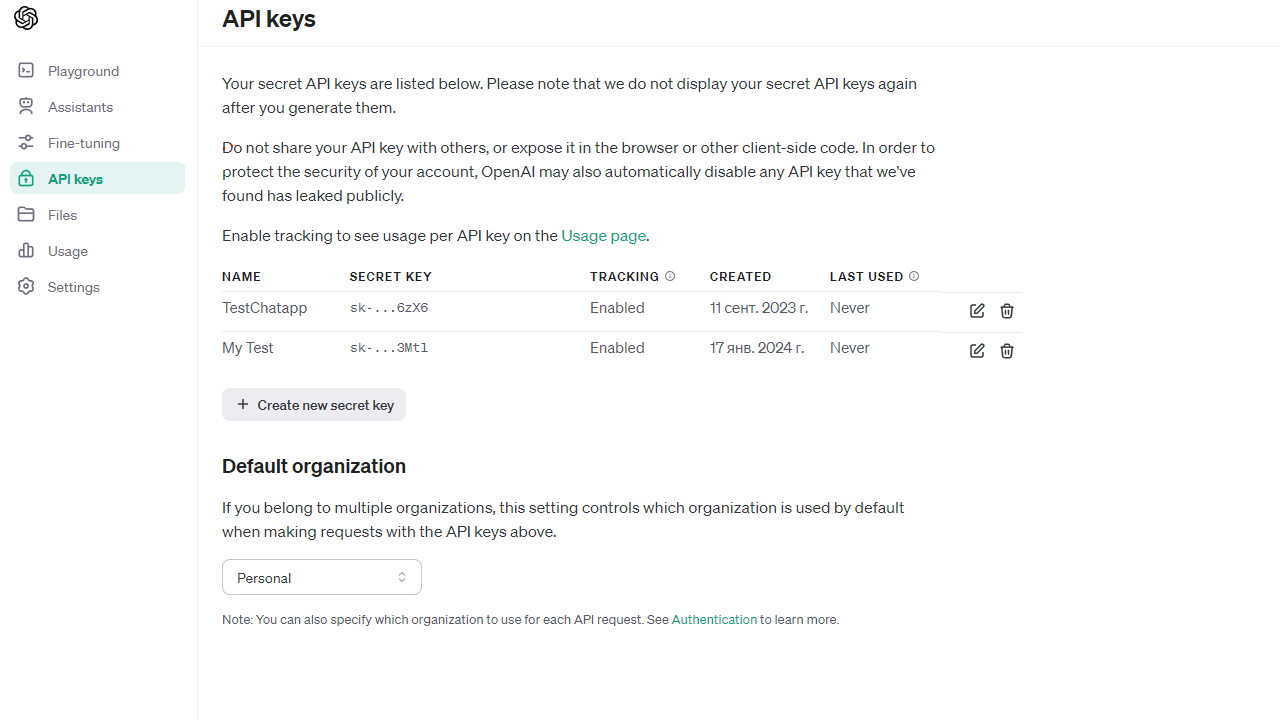Delete the My Test secret key

tap(1007, 351)
